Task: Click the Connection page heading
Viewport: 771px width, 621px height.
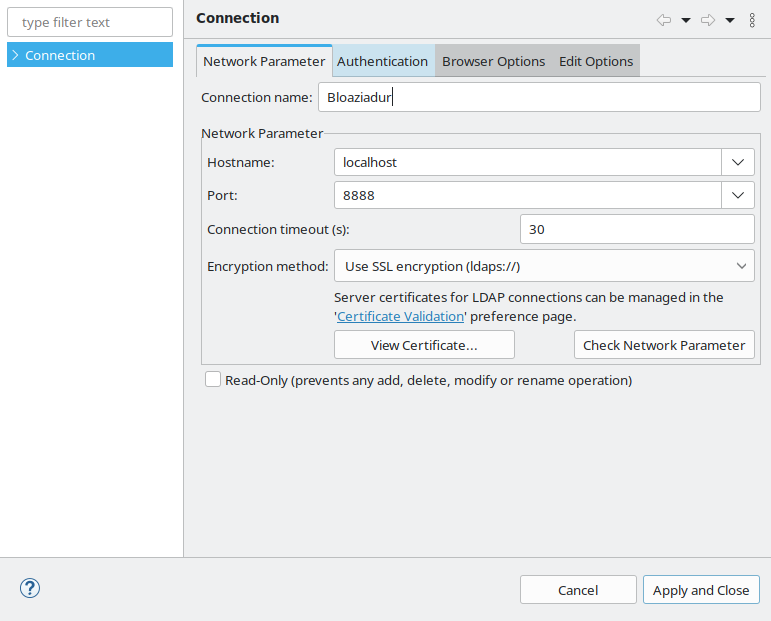Action: click(x=237, y=18)
